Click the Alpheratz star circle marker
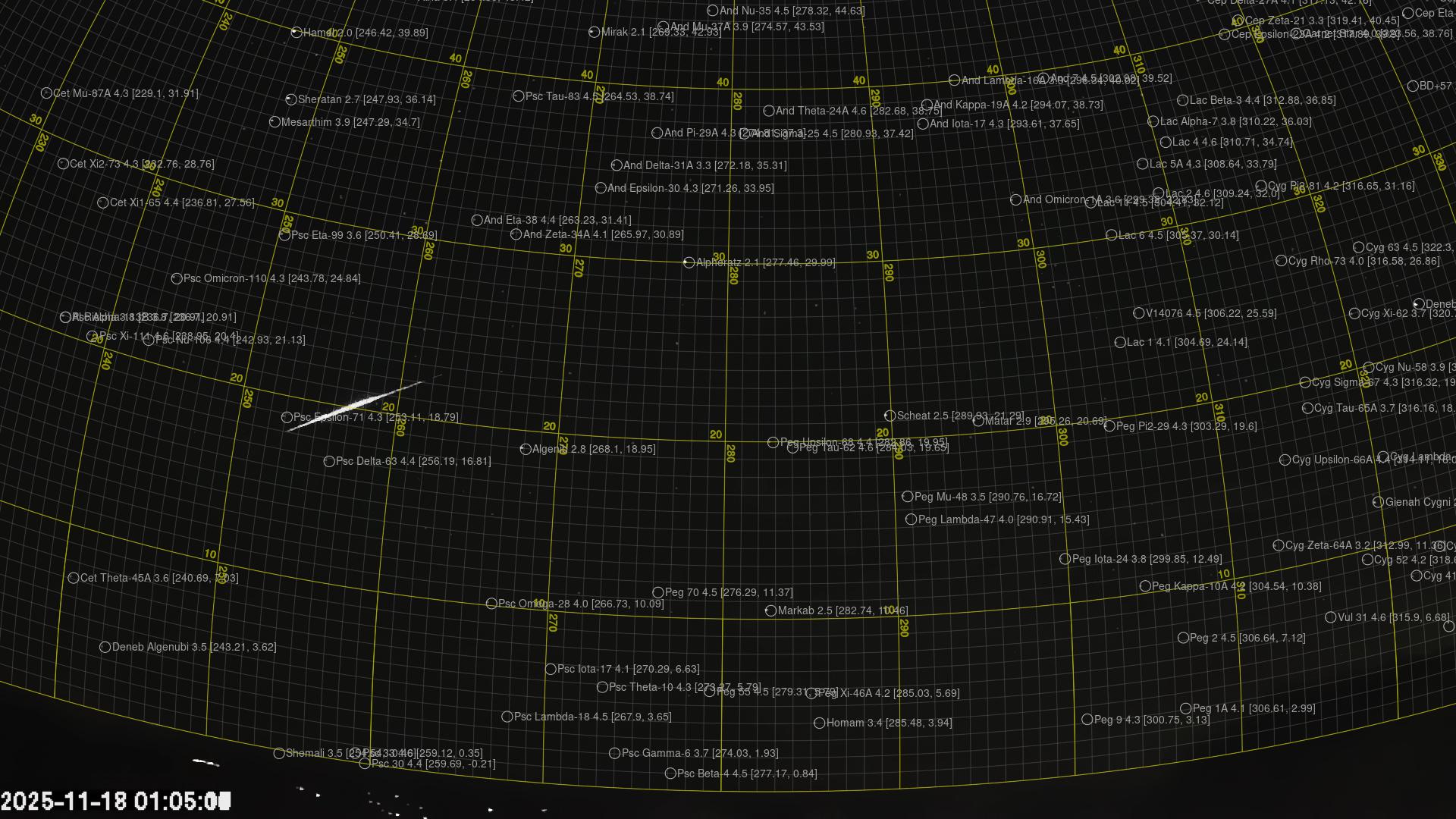The image size is (1456, 819). pos(689,262)
